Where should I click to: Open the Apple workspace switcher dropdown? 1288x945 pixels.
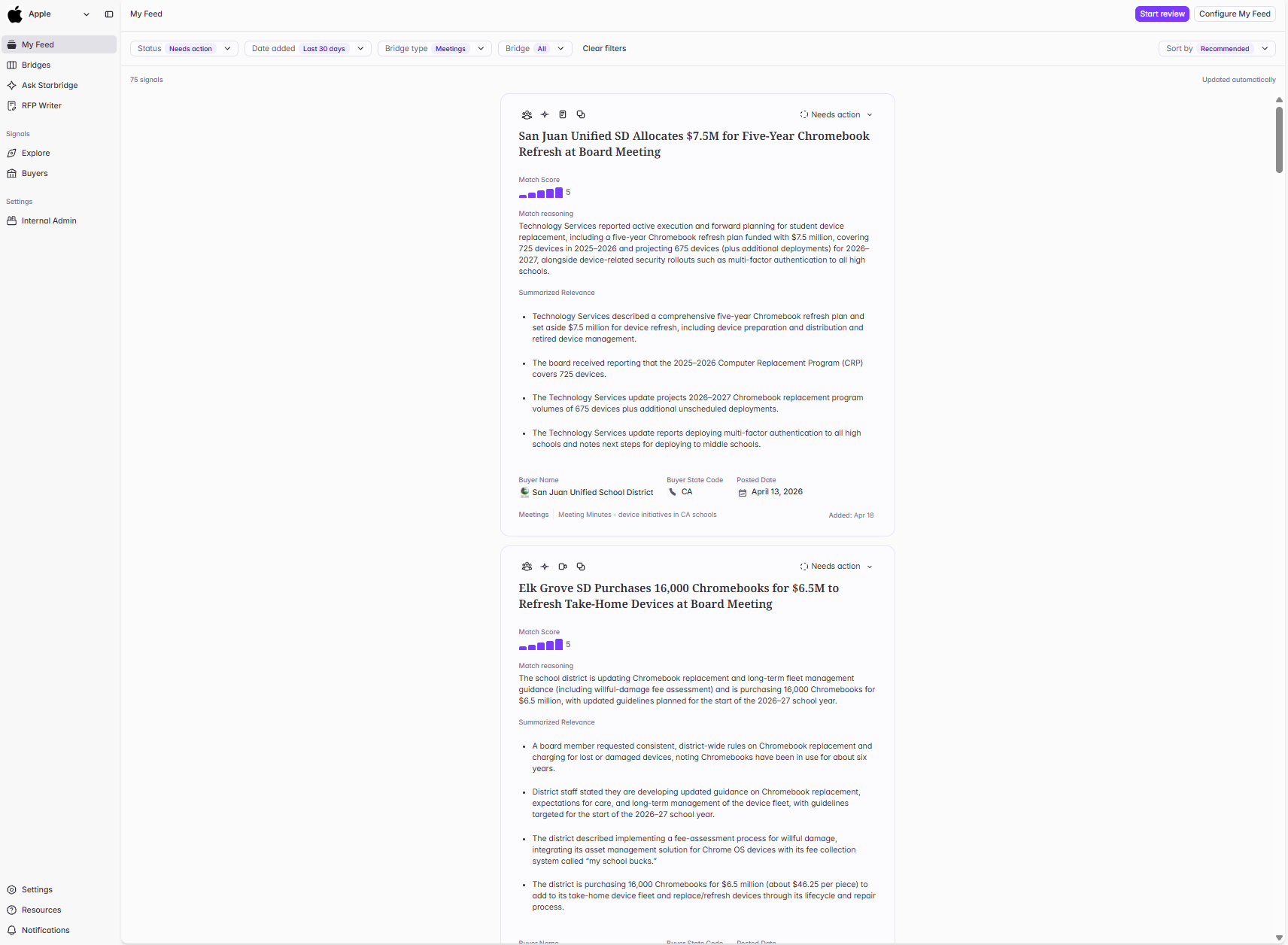point(87,14)
